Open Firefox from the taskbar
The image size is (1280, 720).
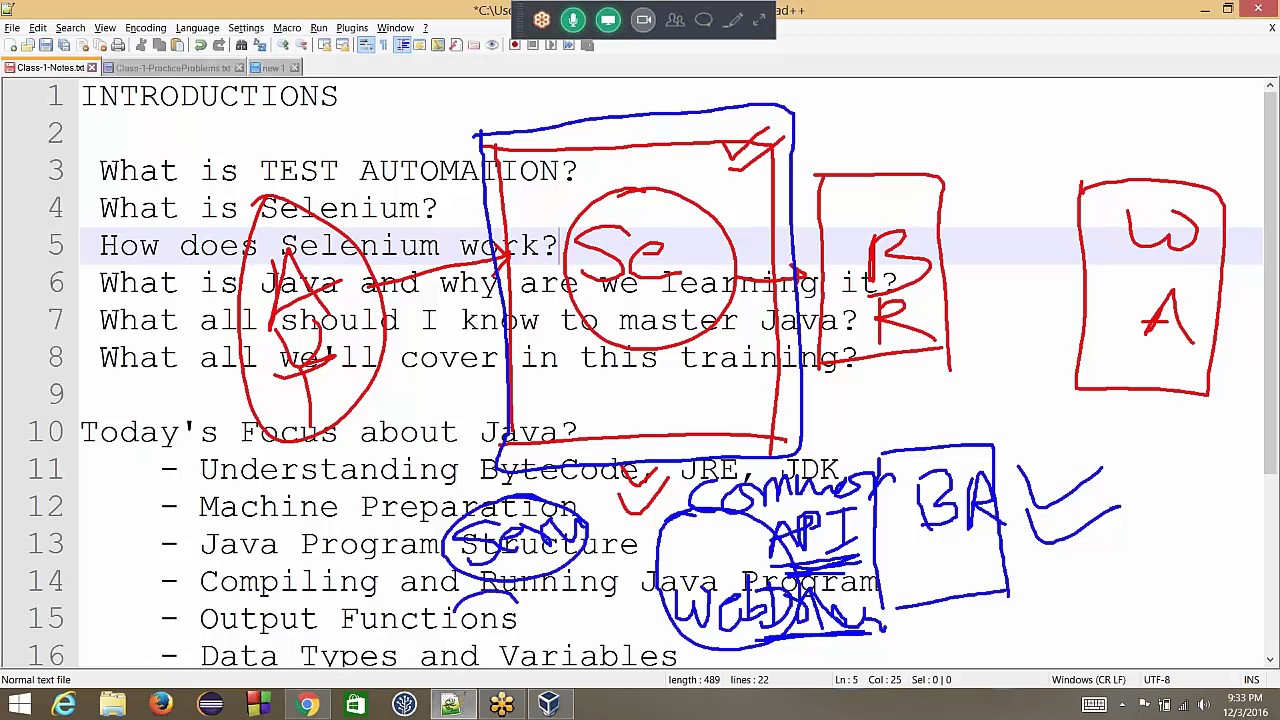[161, 705]
